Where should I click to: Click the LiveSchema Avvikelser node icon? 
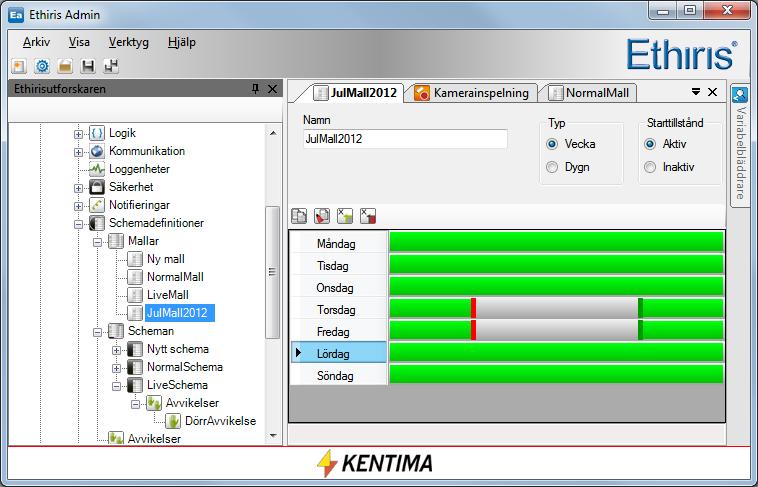tap(154, 403)
